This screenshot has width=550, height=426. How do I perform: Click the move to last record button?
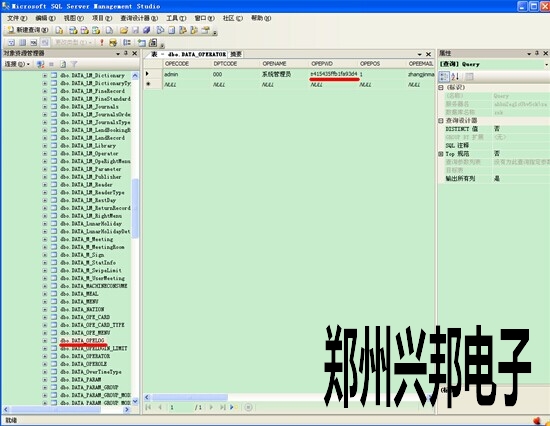pyautogui.click(x=222, y=407)
